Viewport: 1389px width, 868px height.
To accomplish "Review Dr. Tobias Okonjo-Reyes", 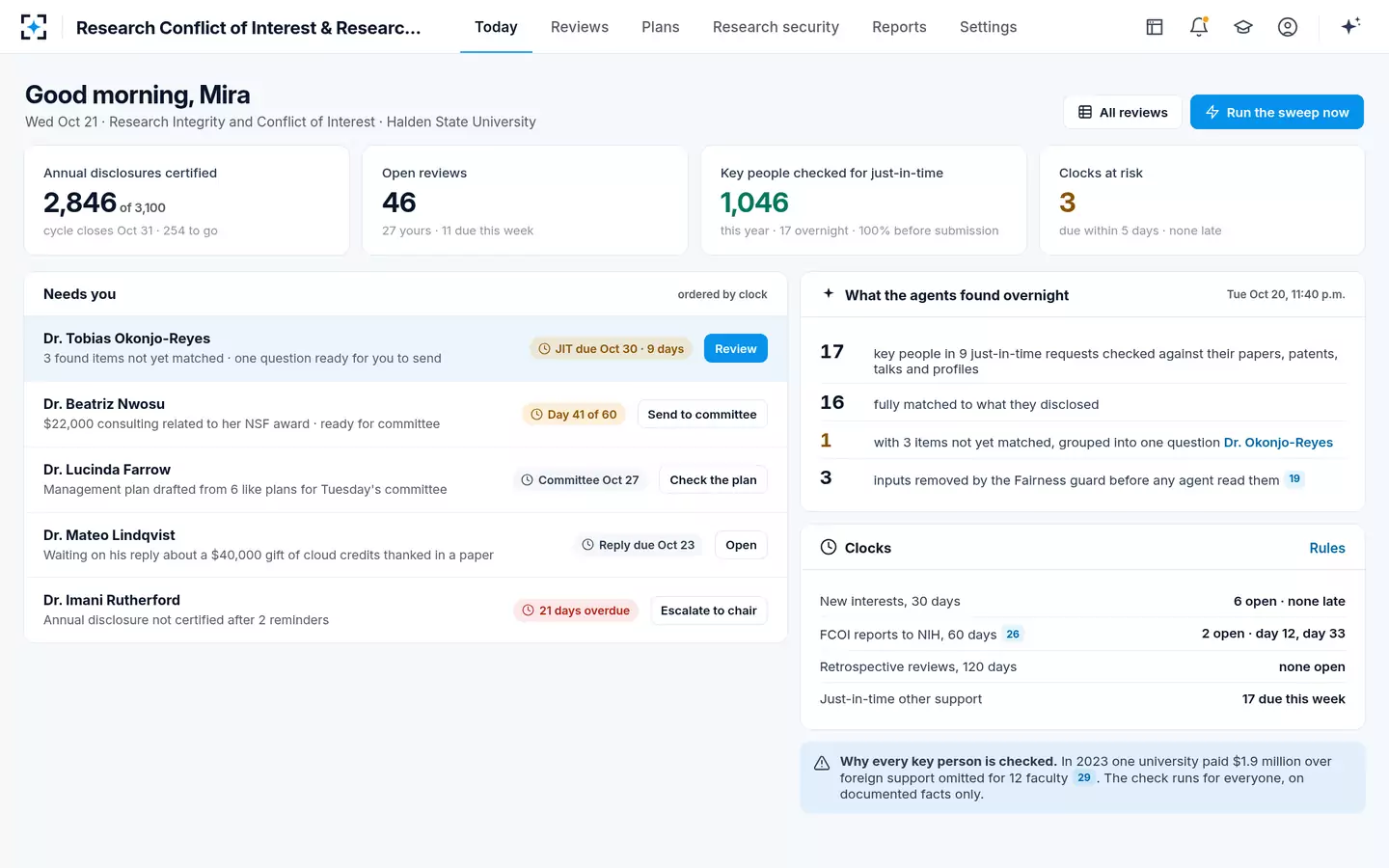I will [736, 348].
